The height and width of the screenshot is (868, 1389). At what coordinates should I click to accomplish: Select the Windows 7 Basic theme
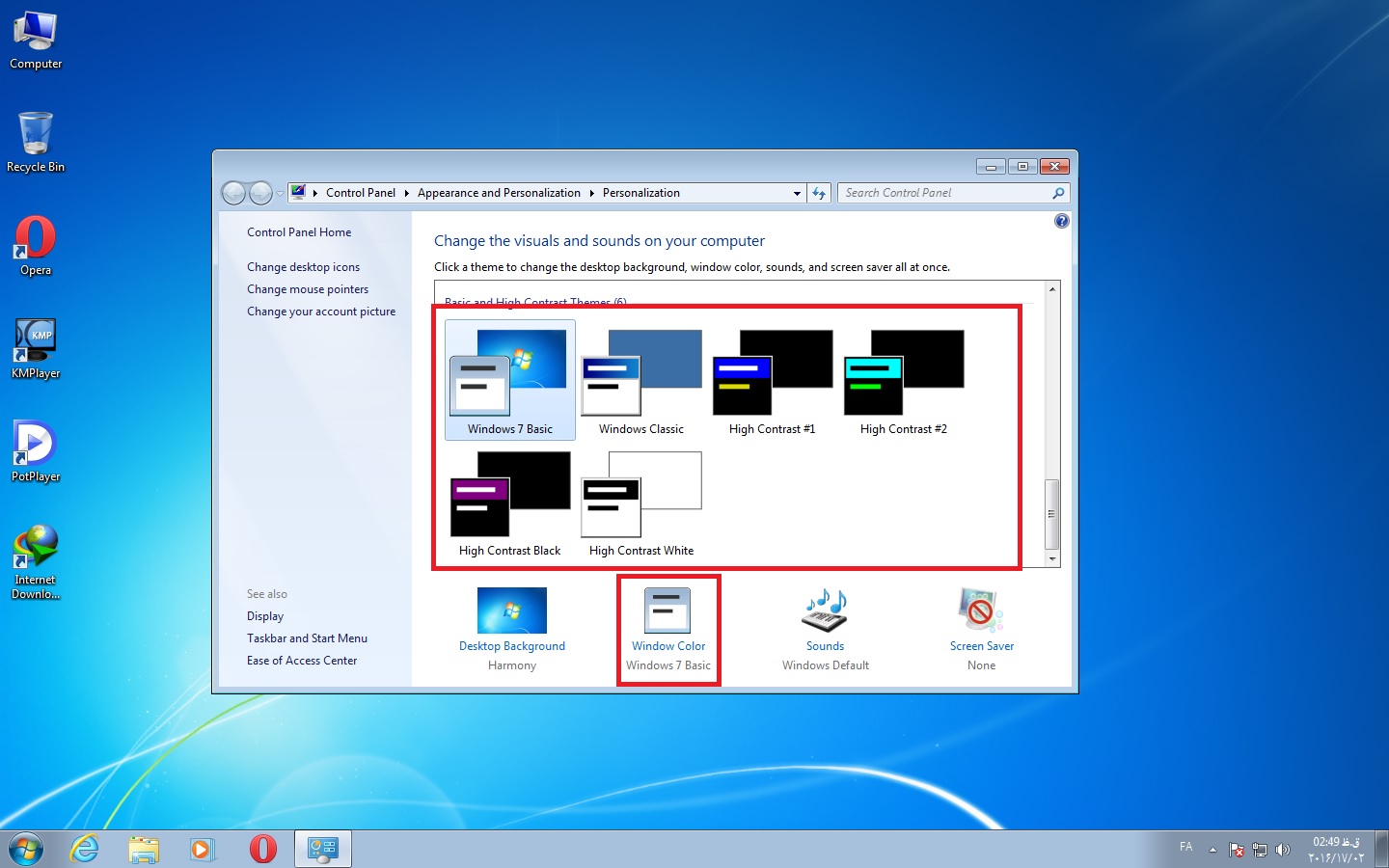pos(510,380)
